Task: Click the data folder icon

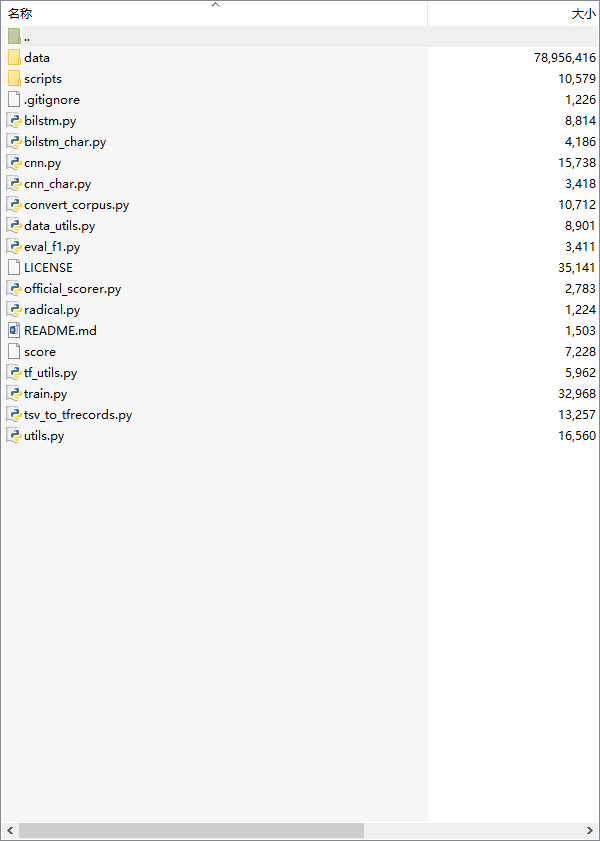Action: [x=14, y=58]
